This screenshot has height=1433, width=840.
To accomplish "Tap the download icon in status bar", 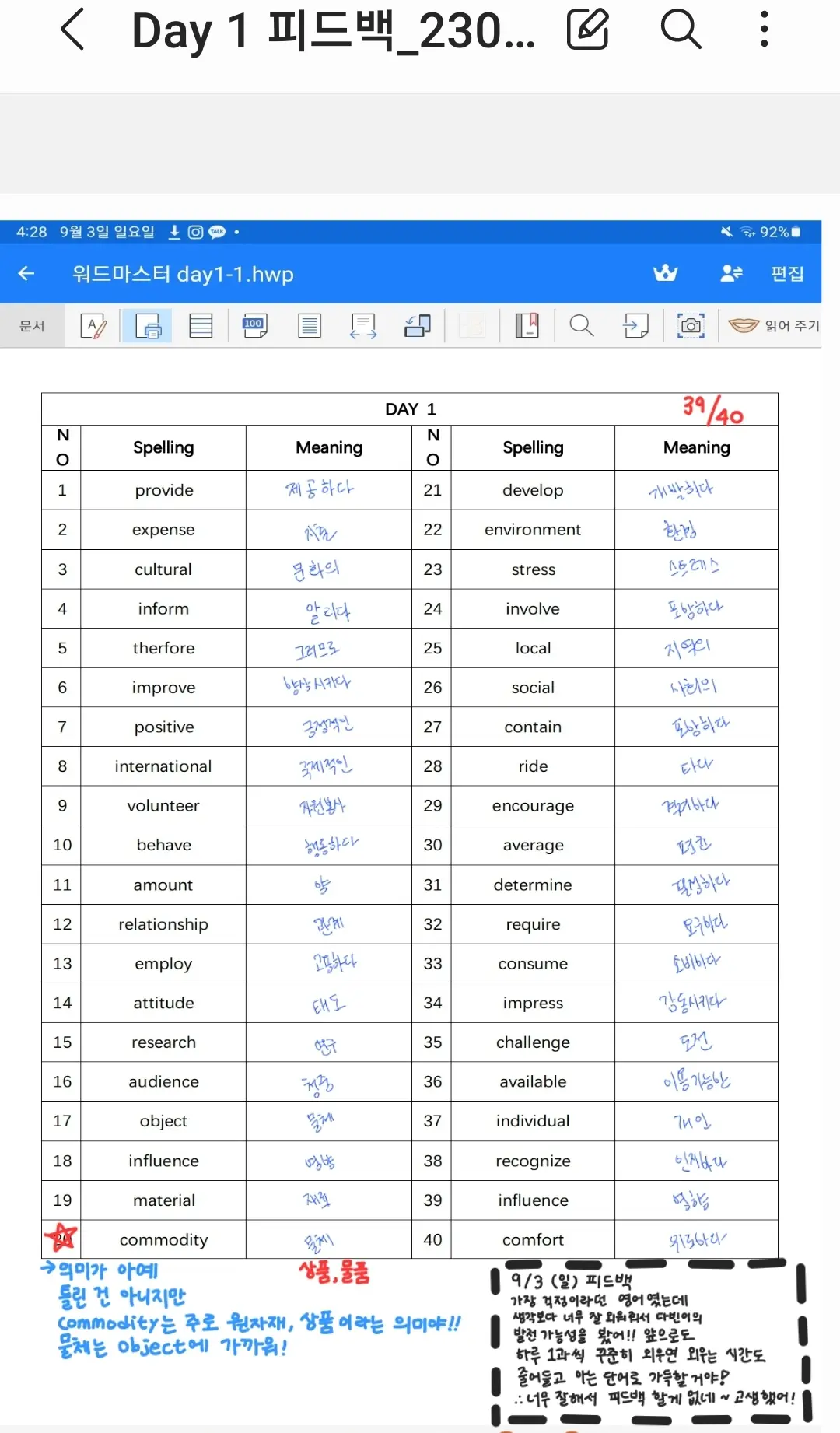I will click(x=174, y=232).
